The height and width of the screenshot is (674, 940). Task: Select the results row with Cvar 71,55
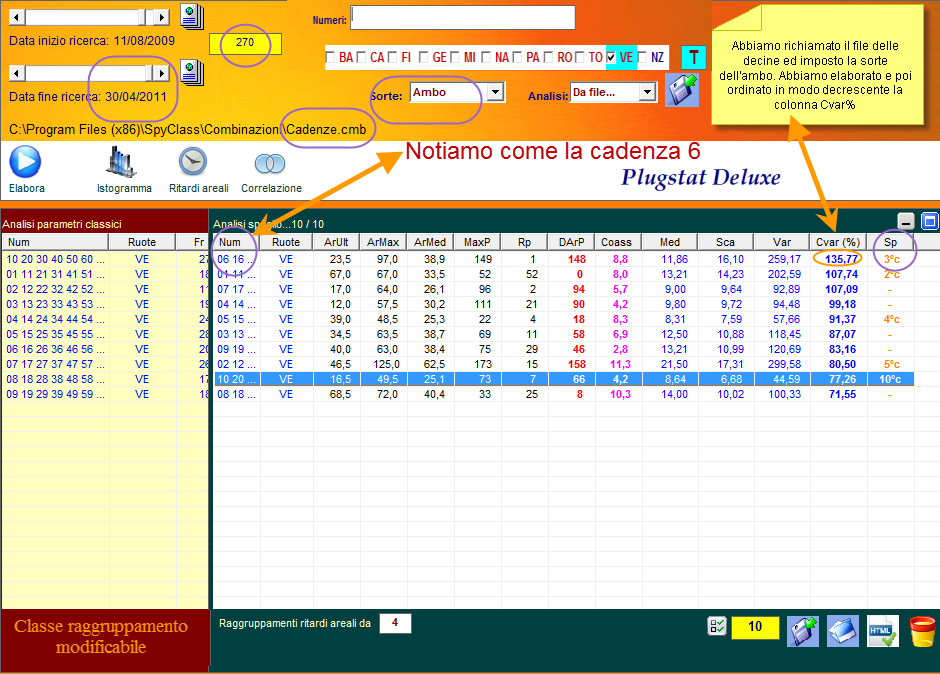point(564,395)
